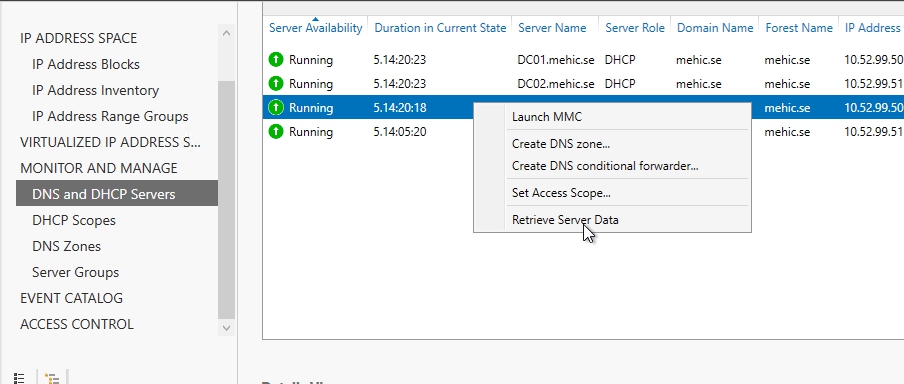Image resolution: width=904 pixels, height=384 pixels.
Task: Sort by Forest Name column header
Action: [798, 28]
